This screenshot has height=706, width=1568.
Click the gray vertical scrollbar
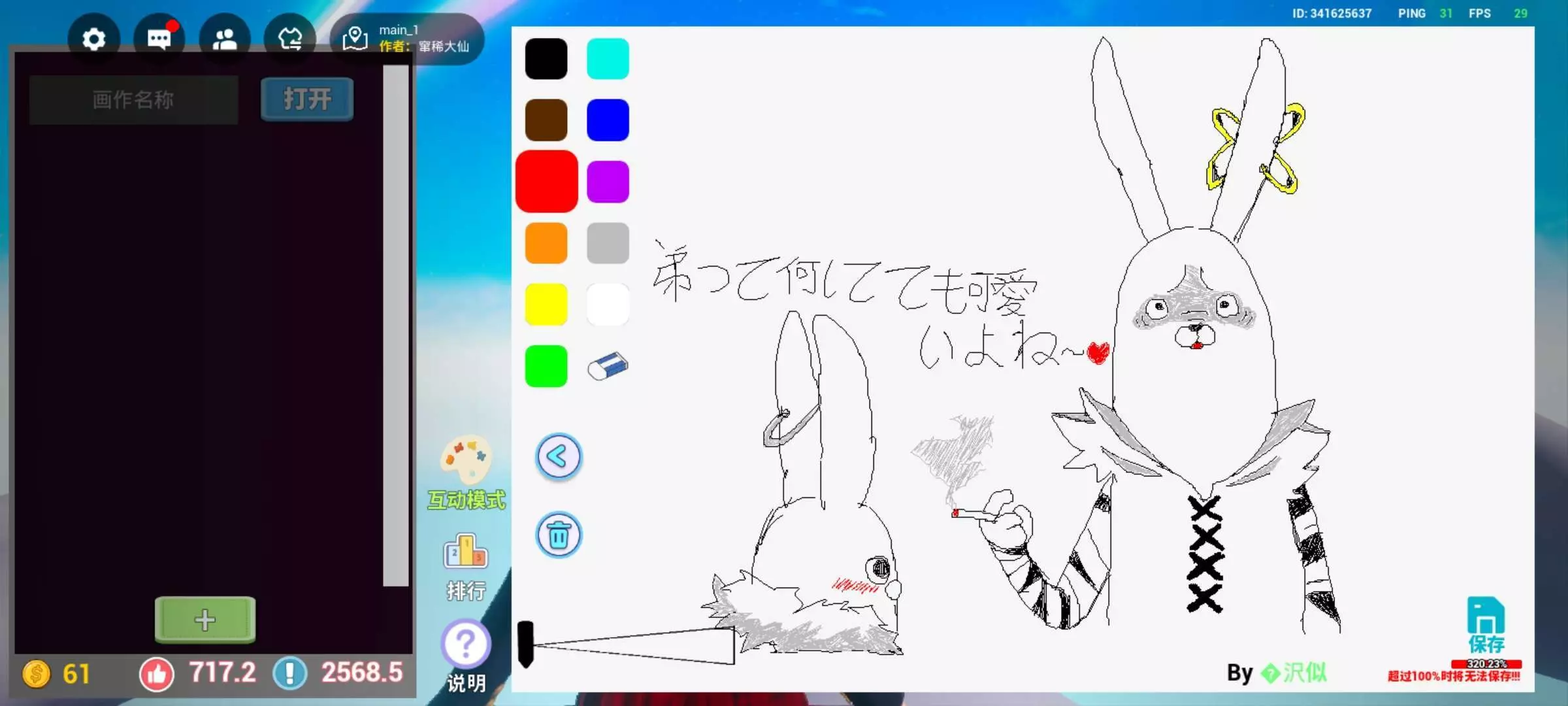coord(395,327)
